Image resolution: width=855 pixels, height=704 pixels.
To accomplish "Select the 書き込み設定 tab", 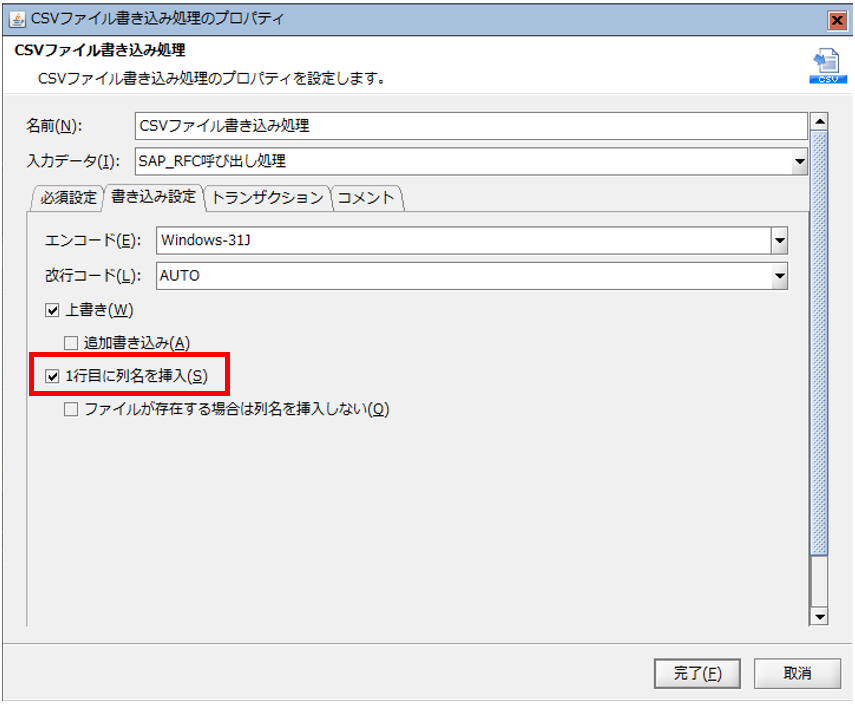I will click(x=154, y=197).
